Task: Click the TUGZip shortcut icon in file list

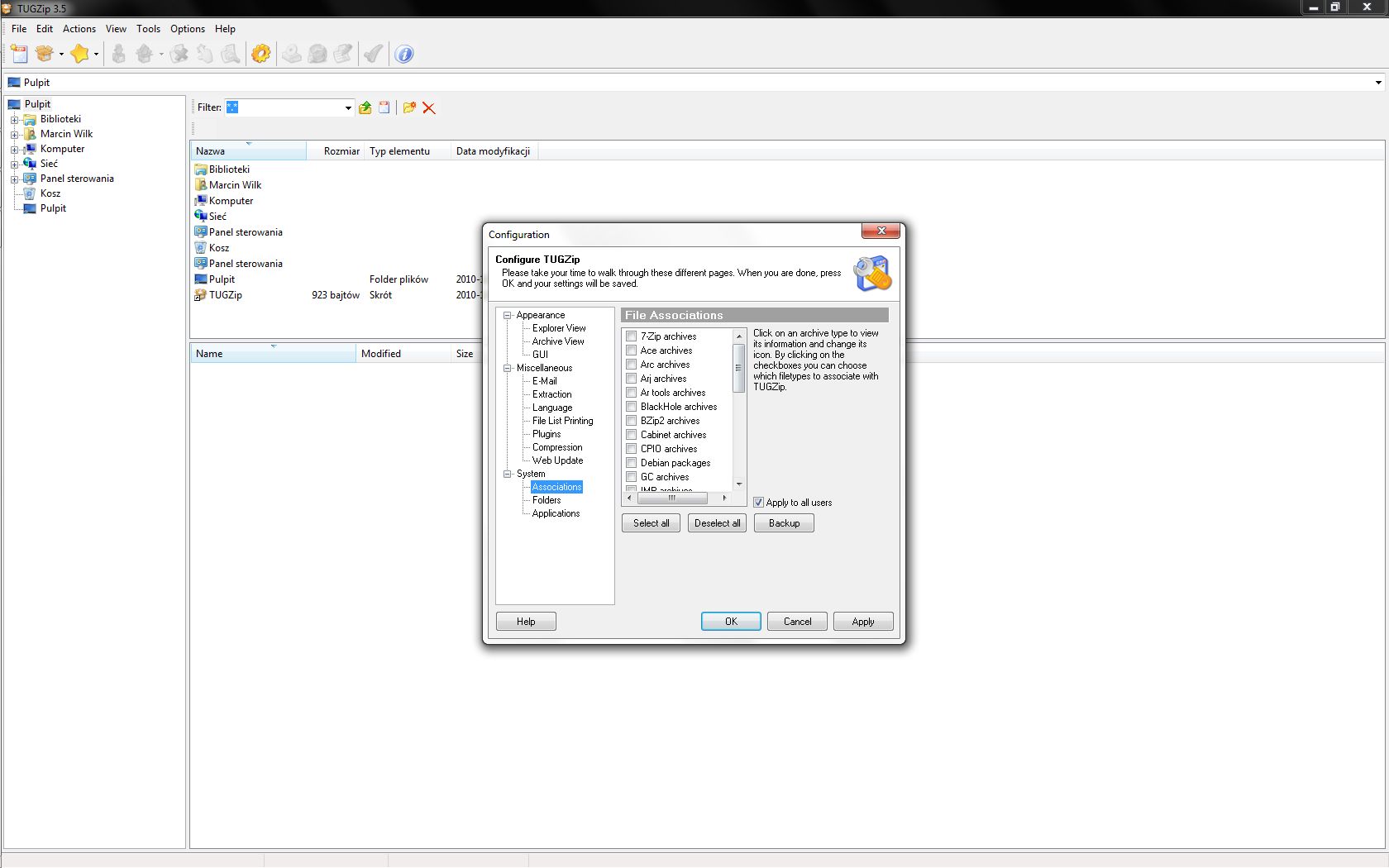Action: 201,295
